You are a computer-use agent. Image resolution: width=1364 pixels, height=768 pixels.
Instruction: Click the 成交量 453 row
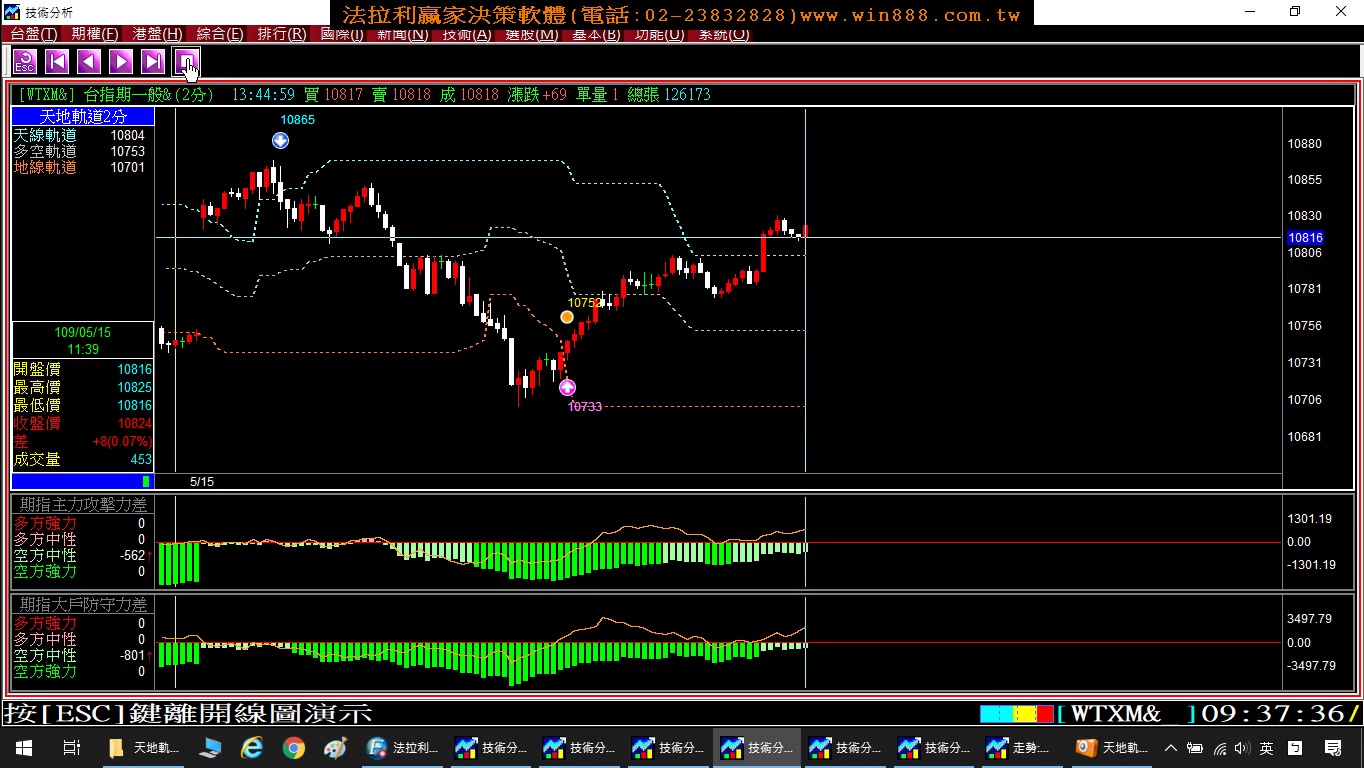(83, 459)
